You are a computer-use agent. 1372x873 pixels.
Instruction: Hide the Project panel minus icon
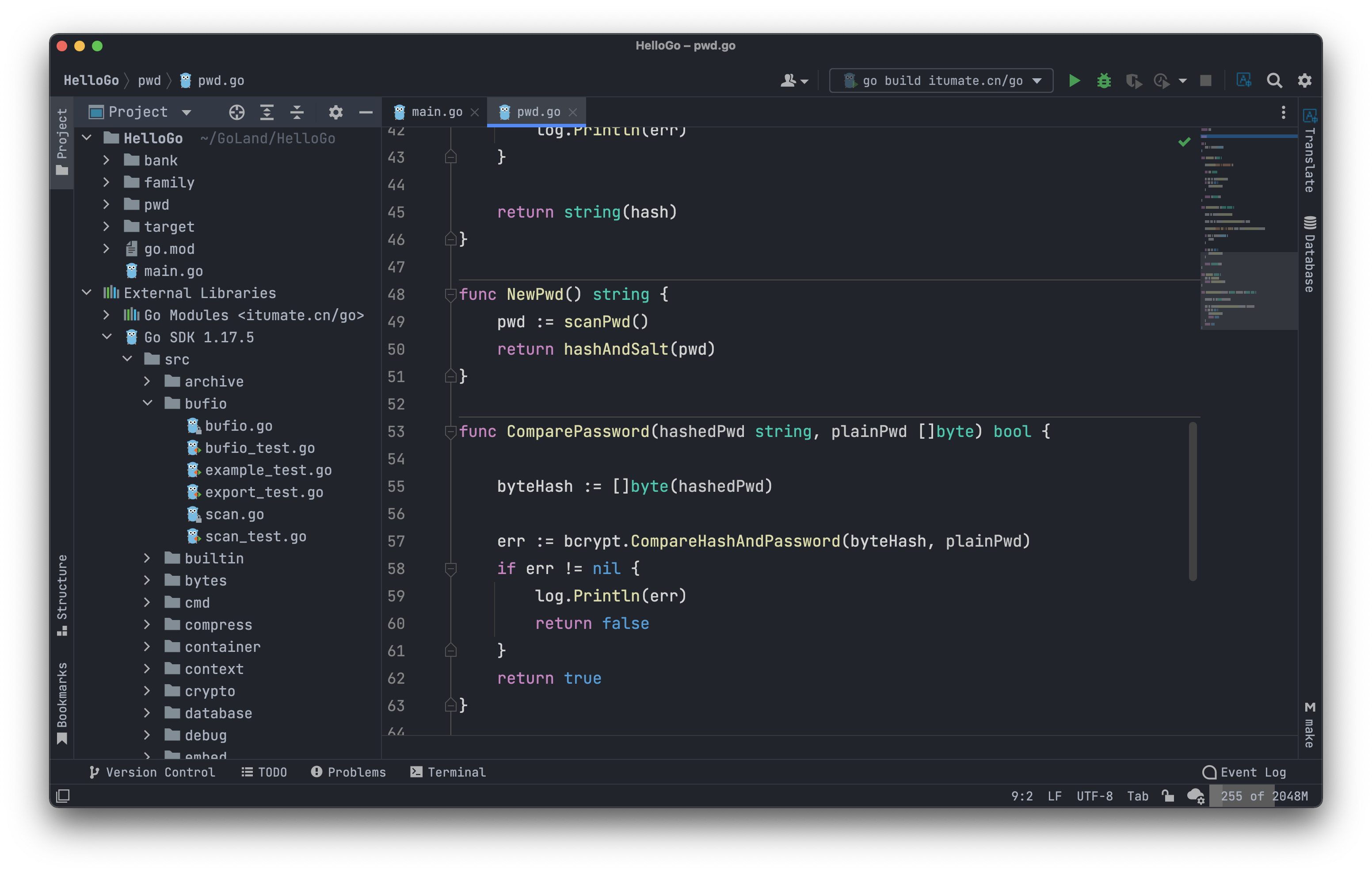pos(366,112)
